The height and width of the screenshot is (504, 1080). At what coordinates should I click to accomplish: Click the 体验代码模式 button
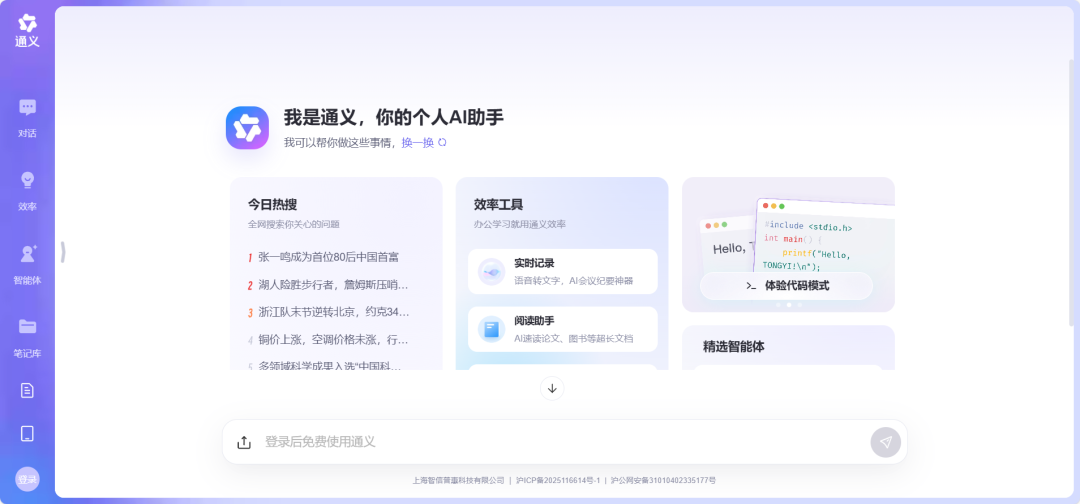(x=786, y=286)
